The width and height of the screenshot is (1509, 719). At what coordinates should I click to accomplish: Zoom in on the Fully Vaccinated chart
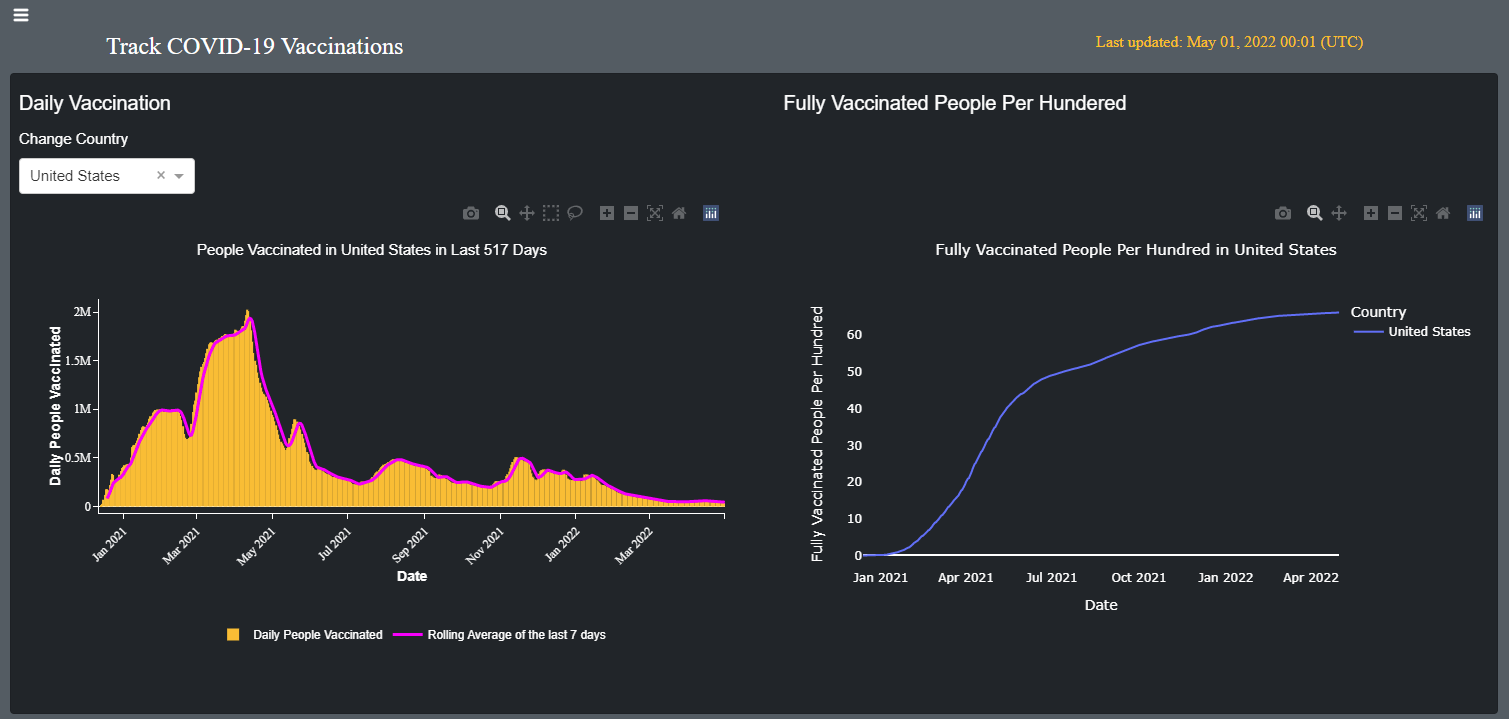pos(1370,212)
